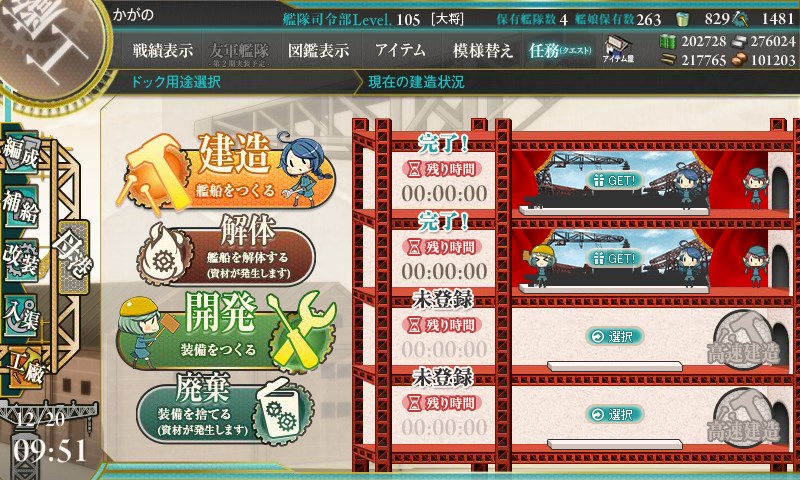Viewport: 800px width, 480px height.
Task: Claim the ship with second dock GET! button
Action: (615, 258)
